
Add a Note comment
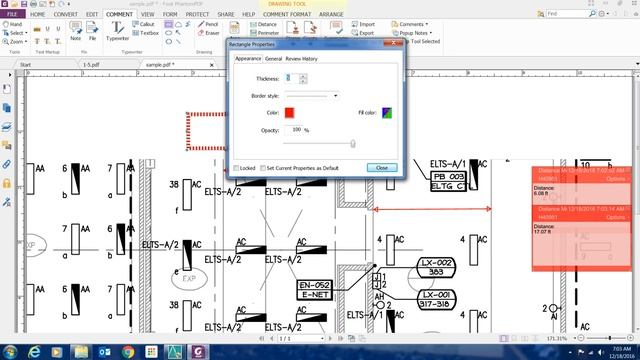coord(76,31)
